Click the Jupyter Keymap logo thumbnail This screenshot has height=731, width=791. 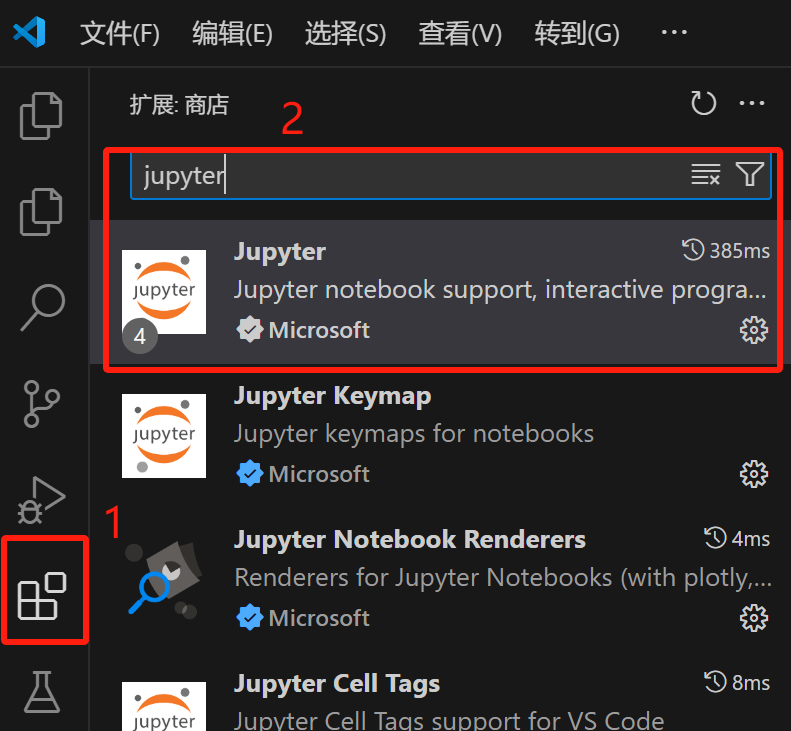coord(164,436)
